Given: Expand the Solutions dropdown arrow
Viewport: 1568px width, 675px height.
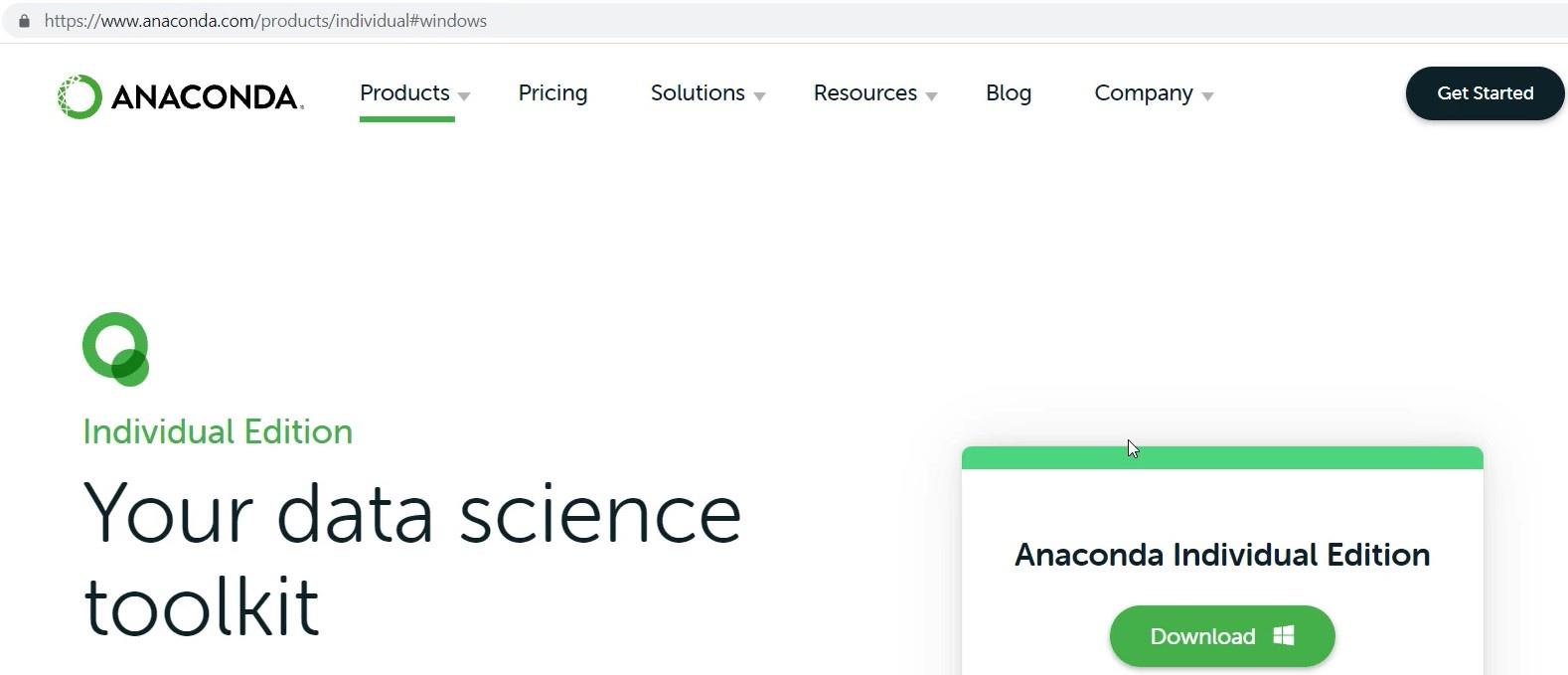Looking at the screenshot, I should [x=759, y=96].
